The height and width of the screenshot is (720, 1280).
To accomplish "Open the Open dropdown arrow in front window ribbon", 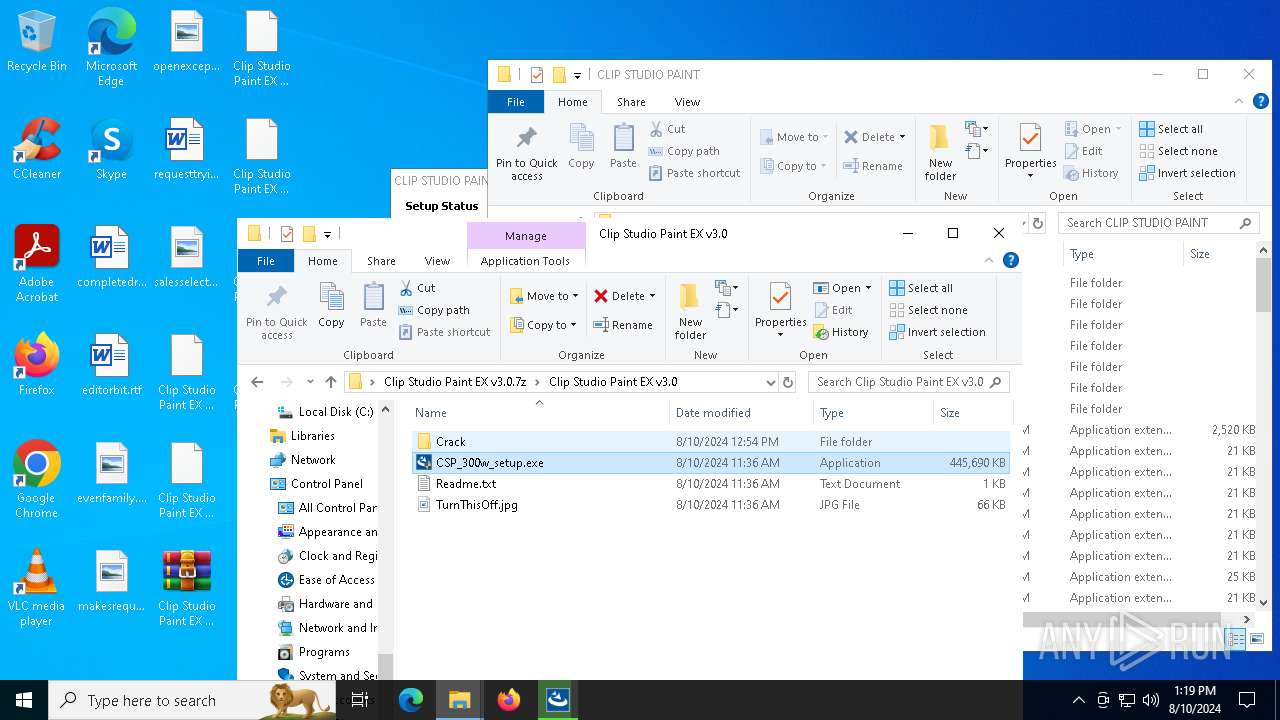I will (x=867, y=288).
